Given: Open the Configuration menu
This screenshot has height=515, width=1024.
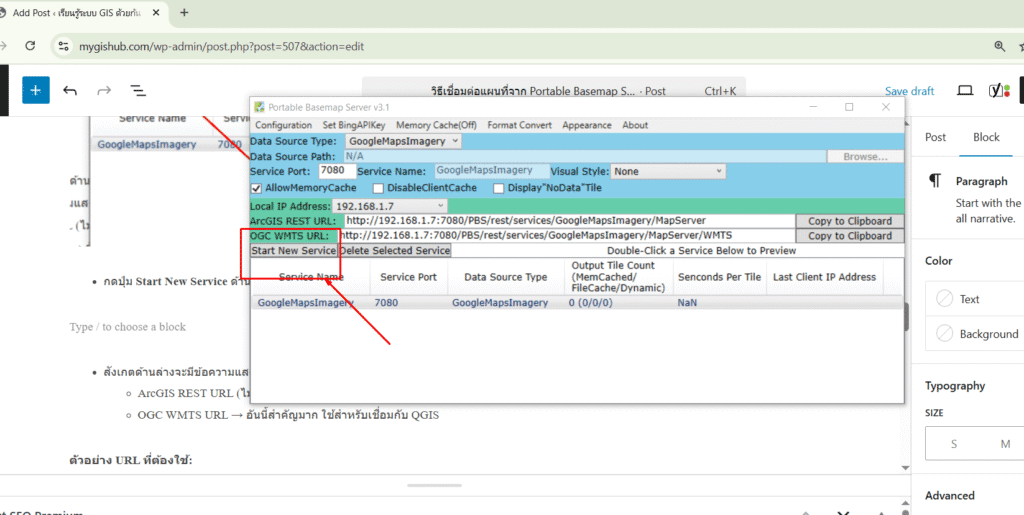Looking at the screenshot, I should pyautogui.click(x=283, y=125).
